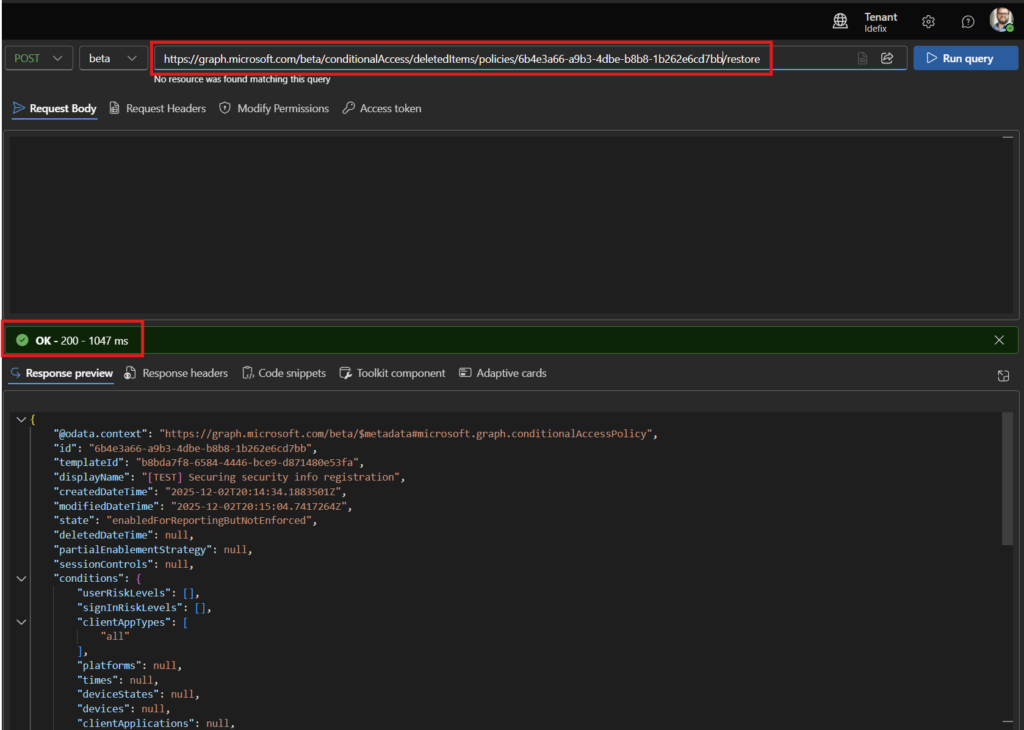Switch to the Access token tab

tap(382, 108)
